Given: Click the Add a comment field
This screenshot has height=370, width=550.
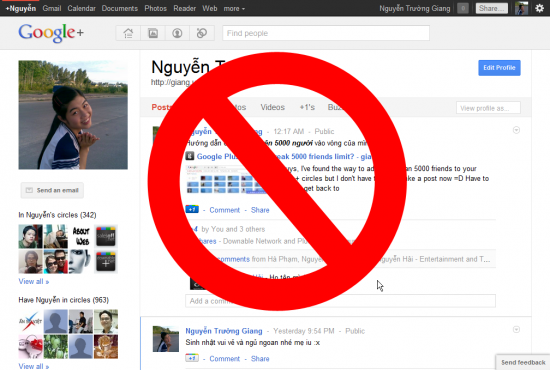Looking at the screenshot, I should pos(340,301).
